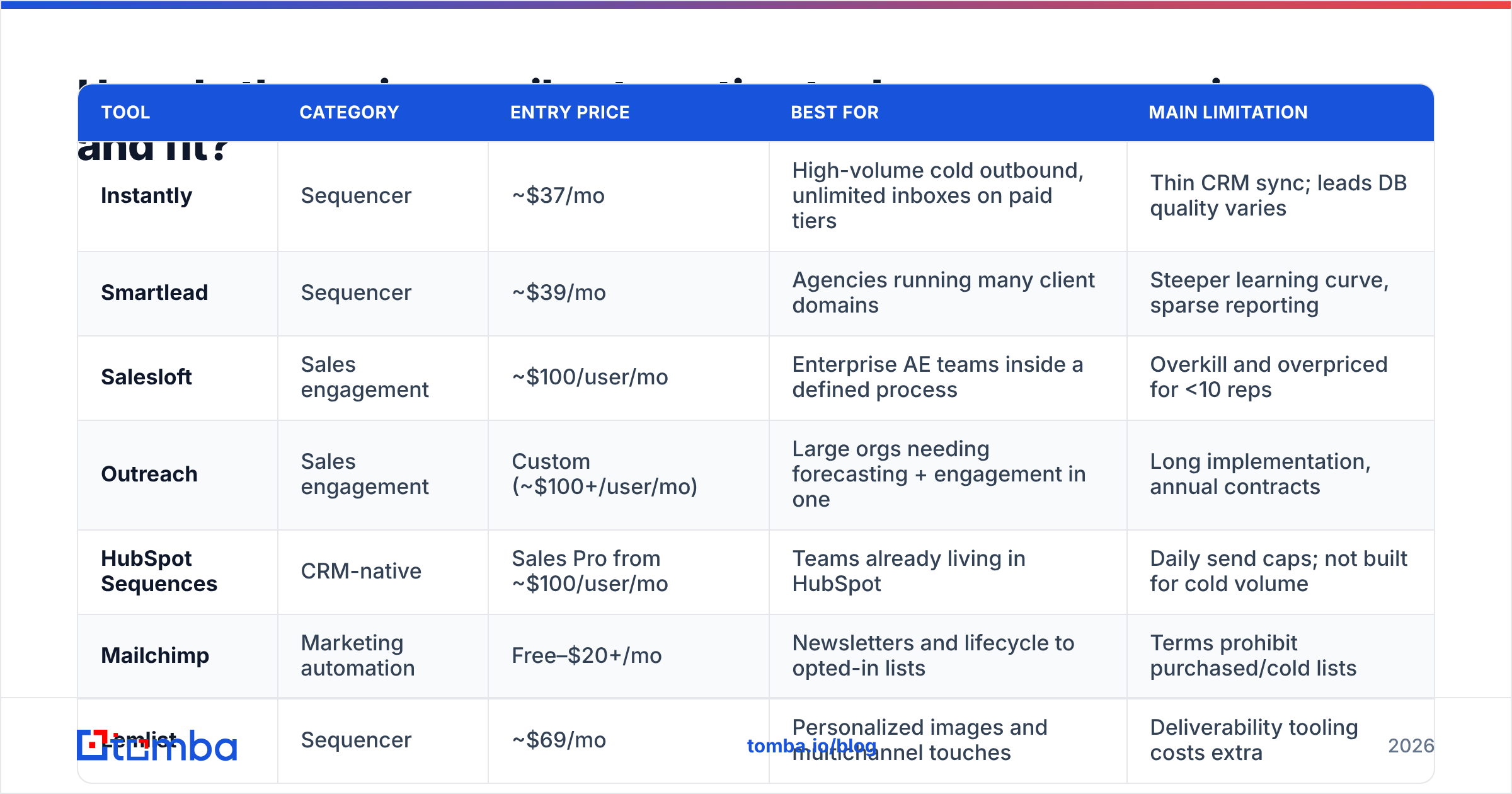1512x794 pixels.
Task: Click Overkill and overpriced limitation cell
Action: (1280, 377)
